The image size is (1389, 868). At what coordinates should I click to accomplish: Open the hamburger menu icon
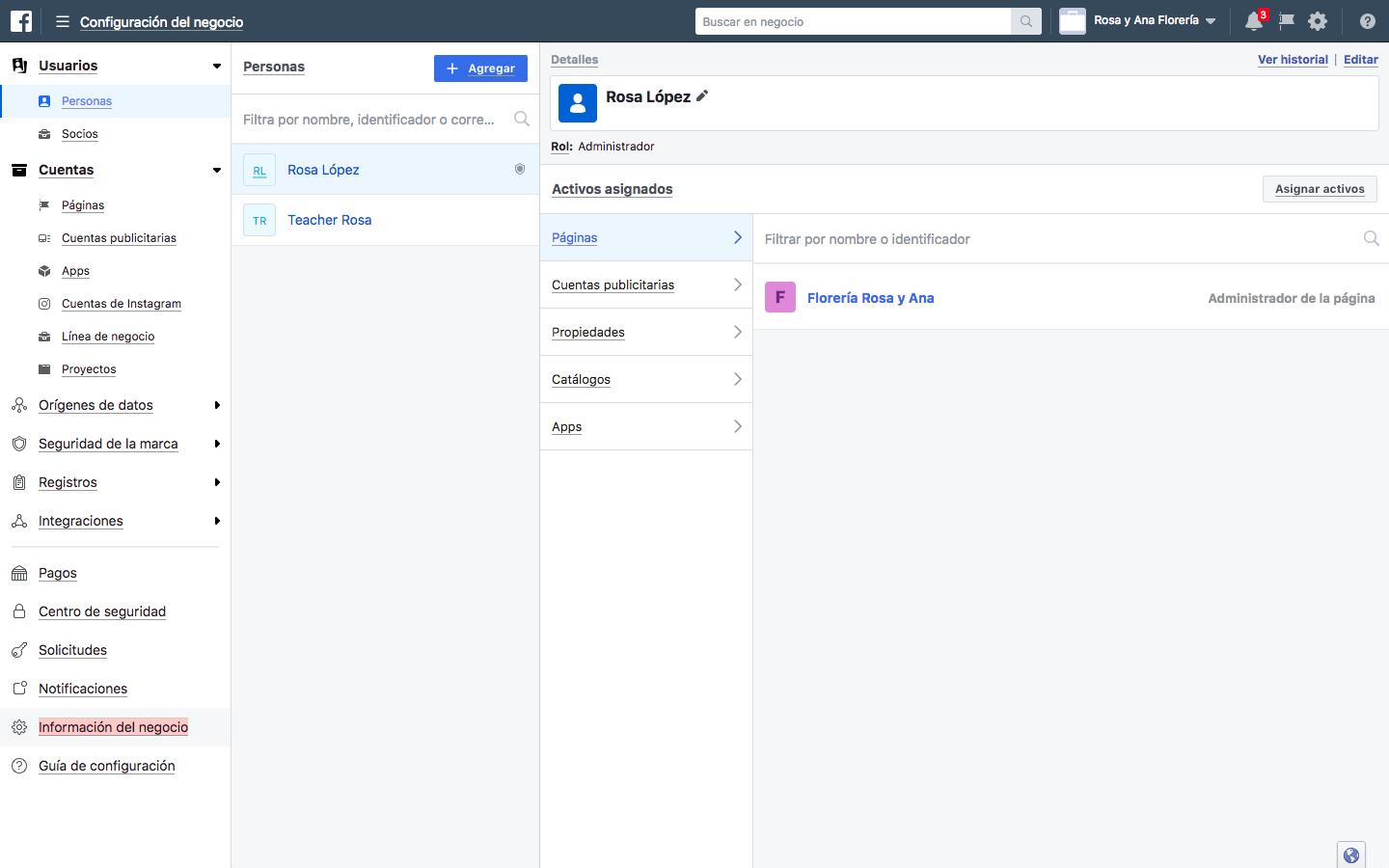63,21
